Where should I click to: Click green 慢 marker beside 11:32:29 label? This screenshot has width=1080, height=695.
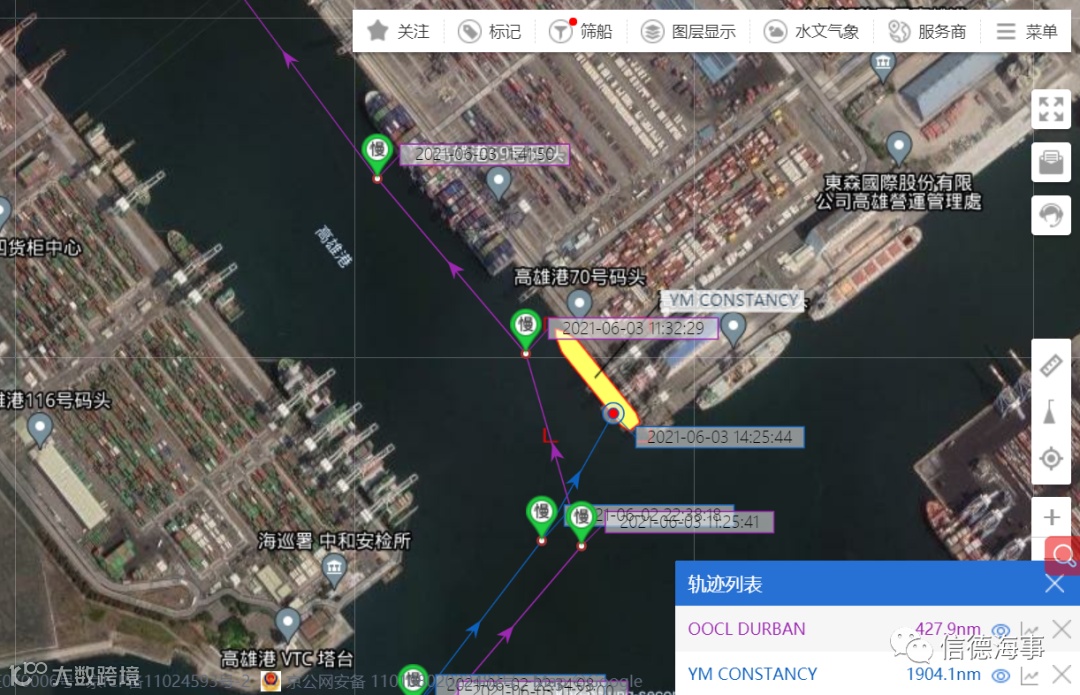coord(526,326)
